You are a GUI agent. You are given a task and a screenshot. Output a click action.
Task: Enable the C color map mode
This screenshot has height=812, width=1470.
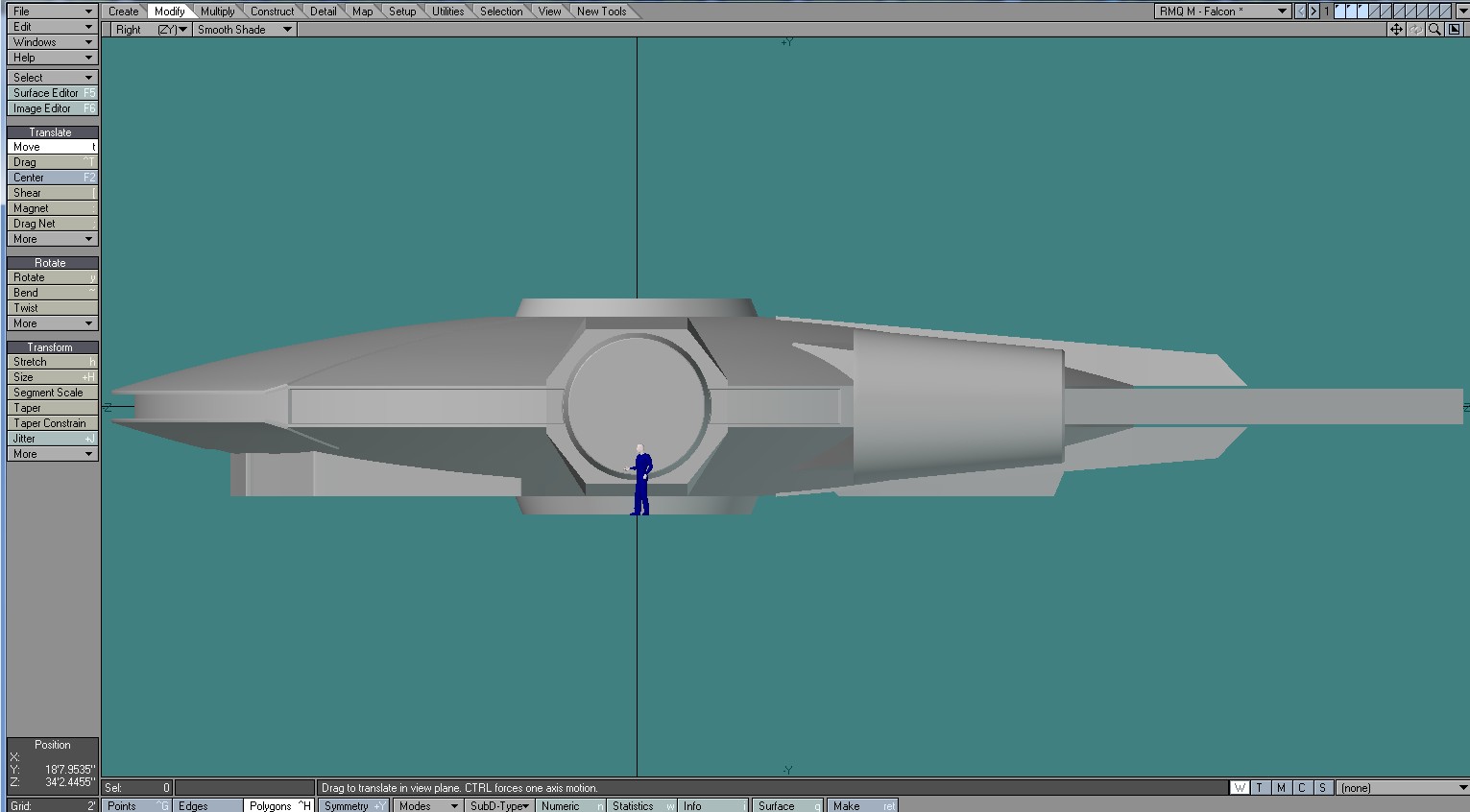(1302, 788)
